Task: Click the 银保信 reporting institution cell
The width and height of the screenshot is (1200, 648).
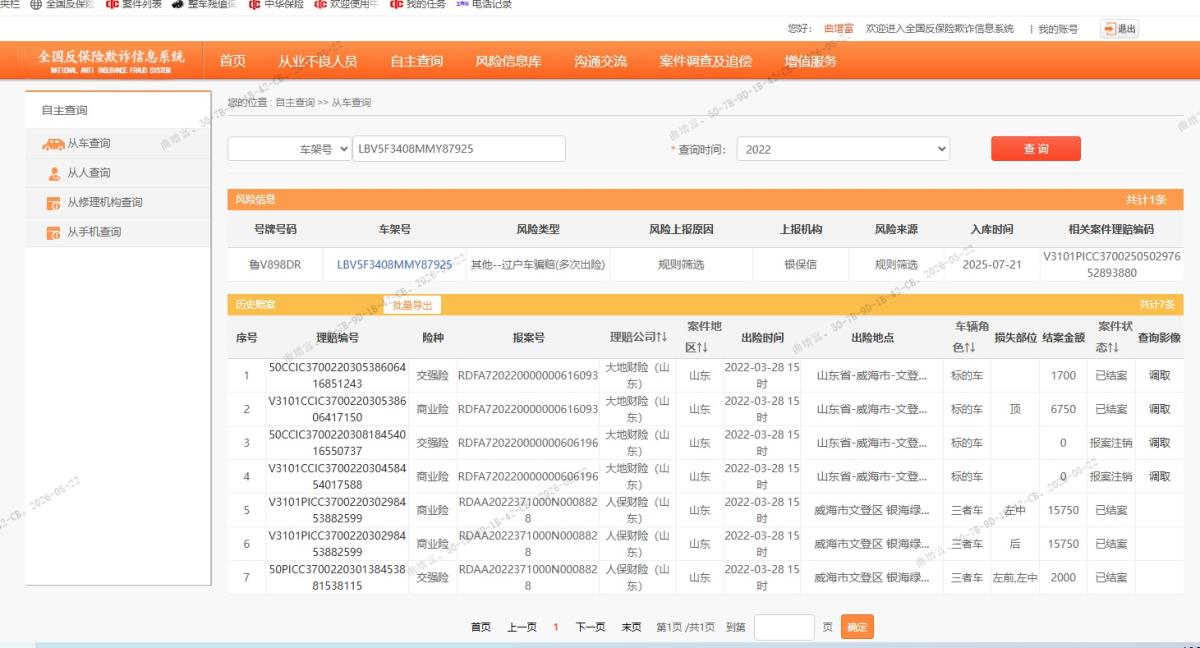Action: pos(800,265)
